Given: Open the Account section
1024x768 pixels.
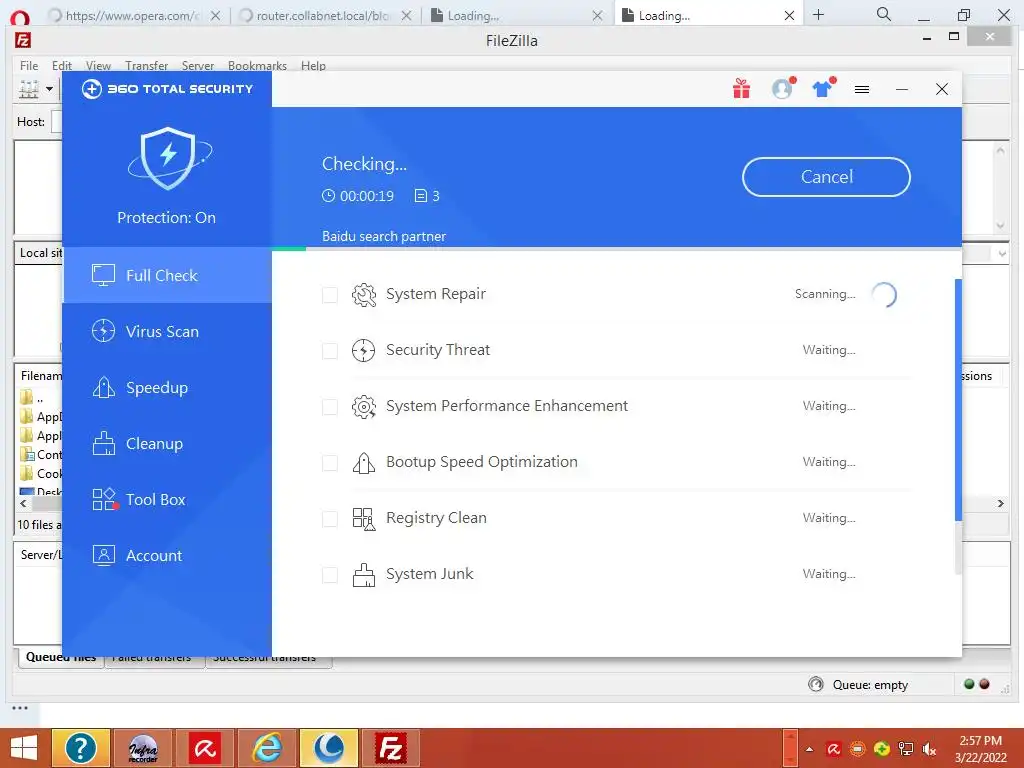Looking at the screenshot, I should [167, 556].
